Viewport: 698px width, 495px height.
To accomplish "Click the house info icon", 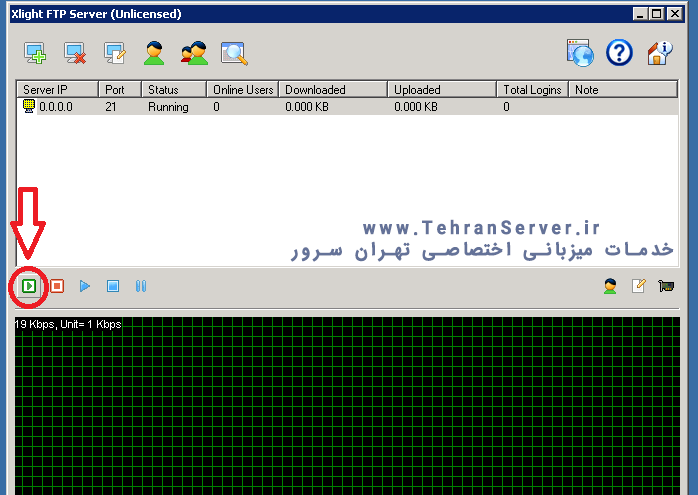I will coord(659,52).
